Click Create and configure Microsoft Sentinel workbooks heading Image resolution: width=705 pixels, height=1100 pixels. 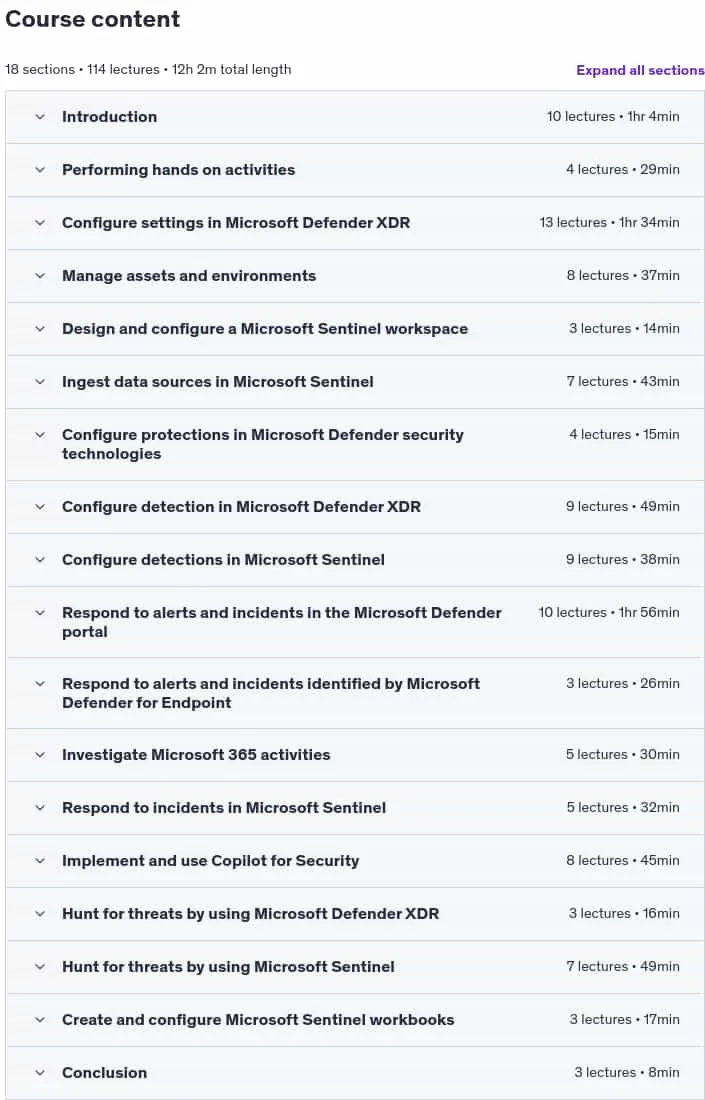258,1019
